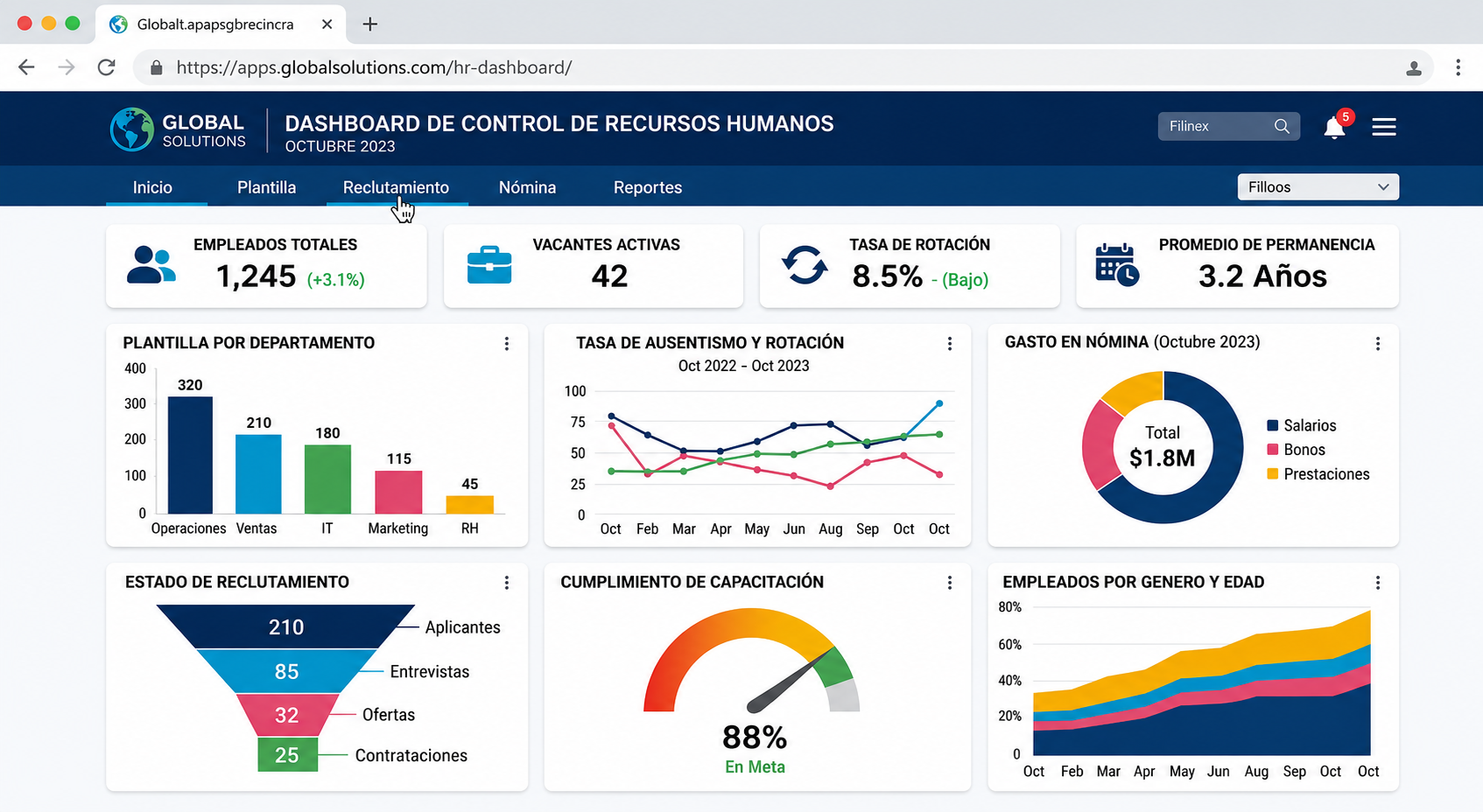Click the browser forward arrow

pos(67,67)
